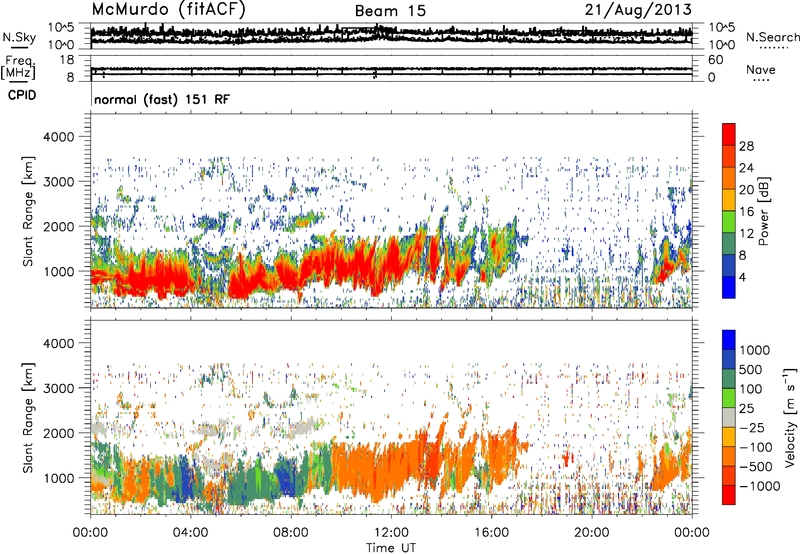Screen dimensions: 800x554
Task: Select the red bottom segment of velocity colorbar
Action: (729, 495)
